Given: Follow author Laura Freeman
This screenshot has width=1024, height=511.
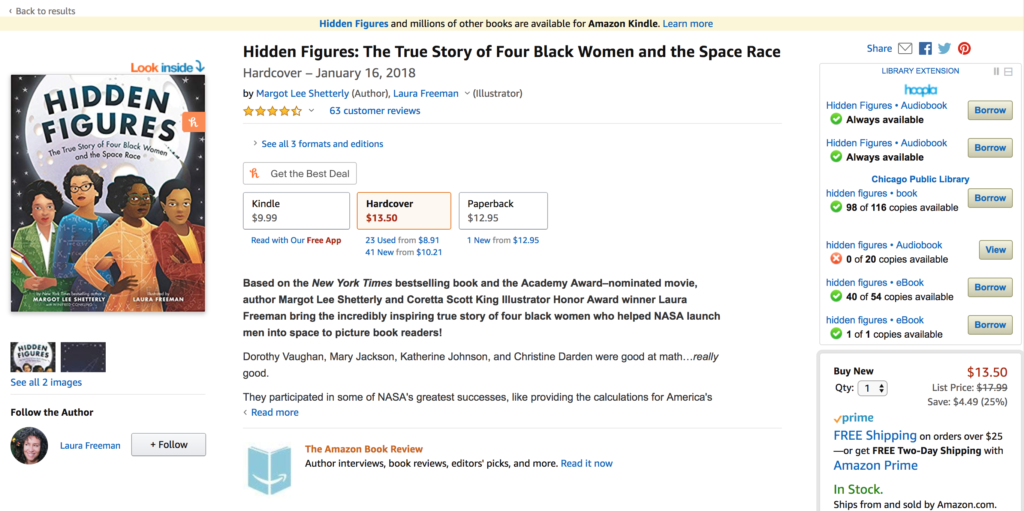Looking at the screenshot, I should [168, 445].
